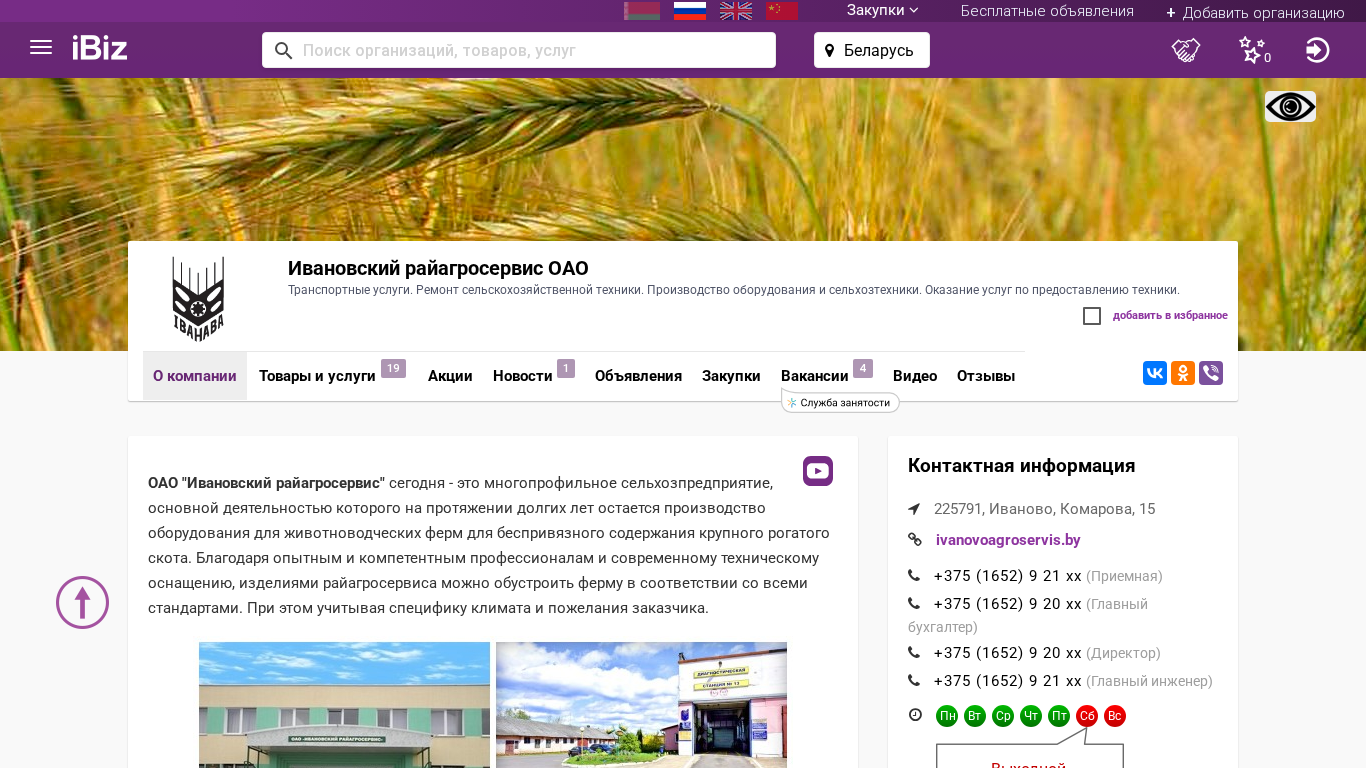Screen dimensions: 1366x768
Task: Click the login arrow icon
Action: 1318,50
